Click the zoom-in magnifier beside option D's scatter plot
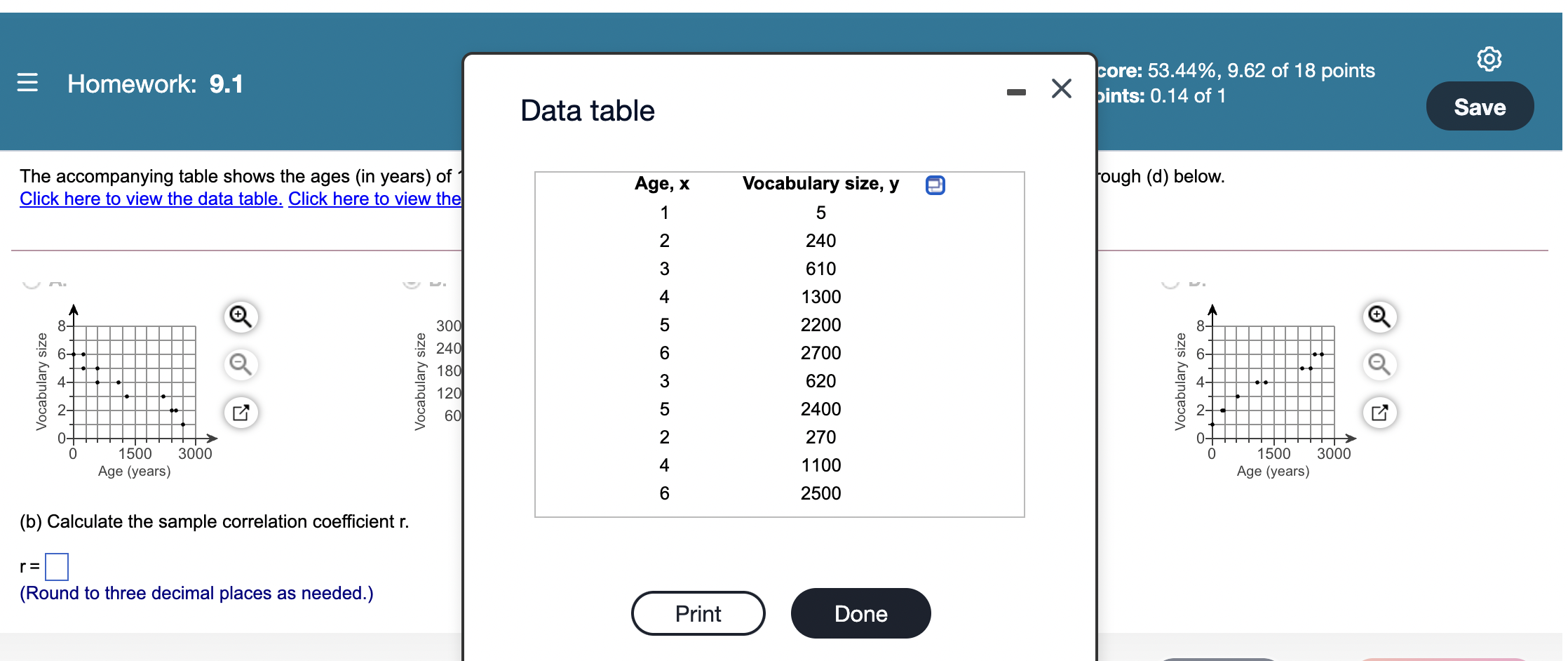 1379,316
